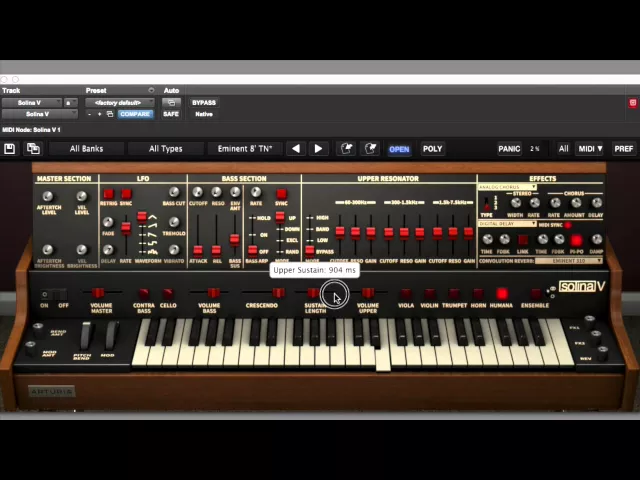Go to next preset with right arrow
The image size is (640, 480).
pyautogui.click(x=318, y=149)
